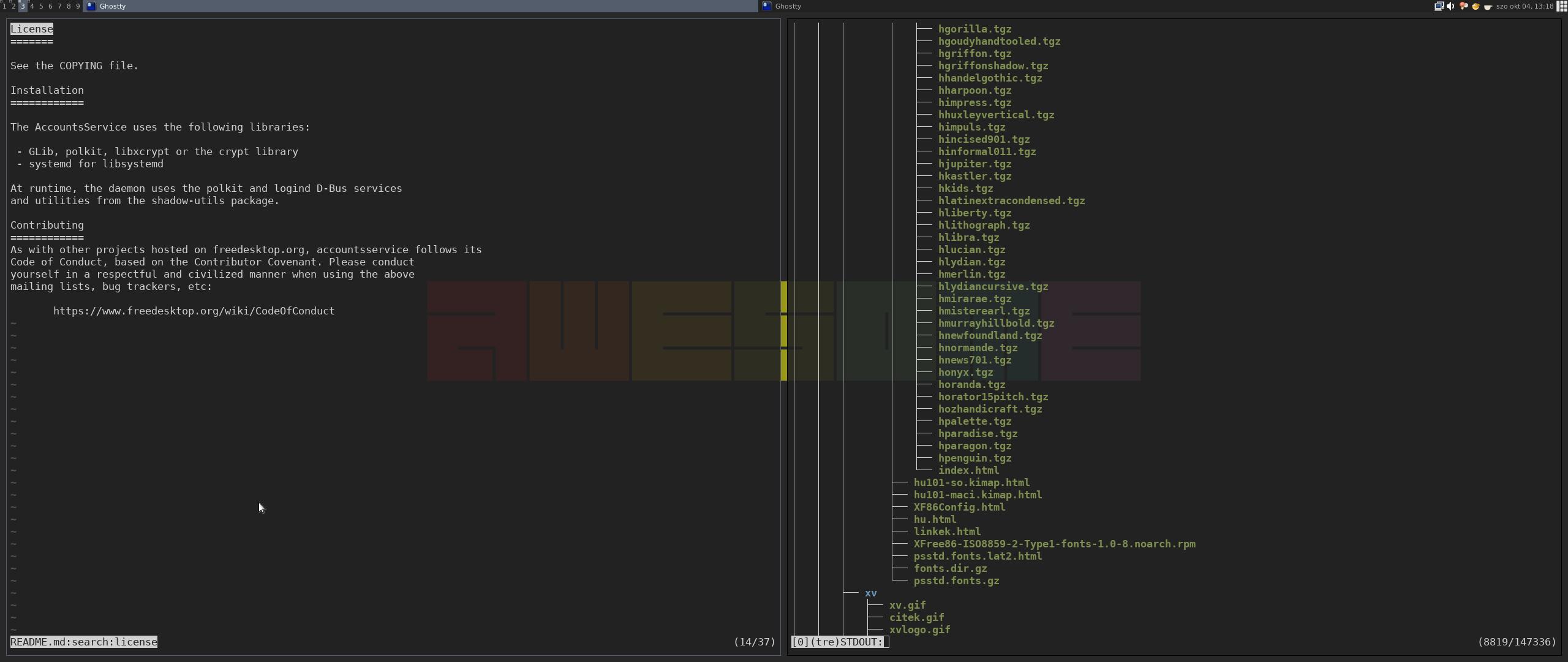
Task: Select hgorilla.tgz in the tree listing
Action: coord(974,29)
